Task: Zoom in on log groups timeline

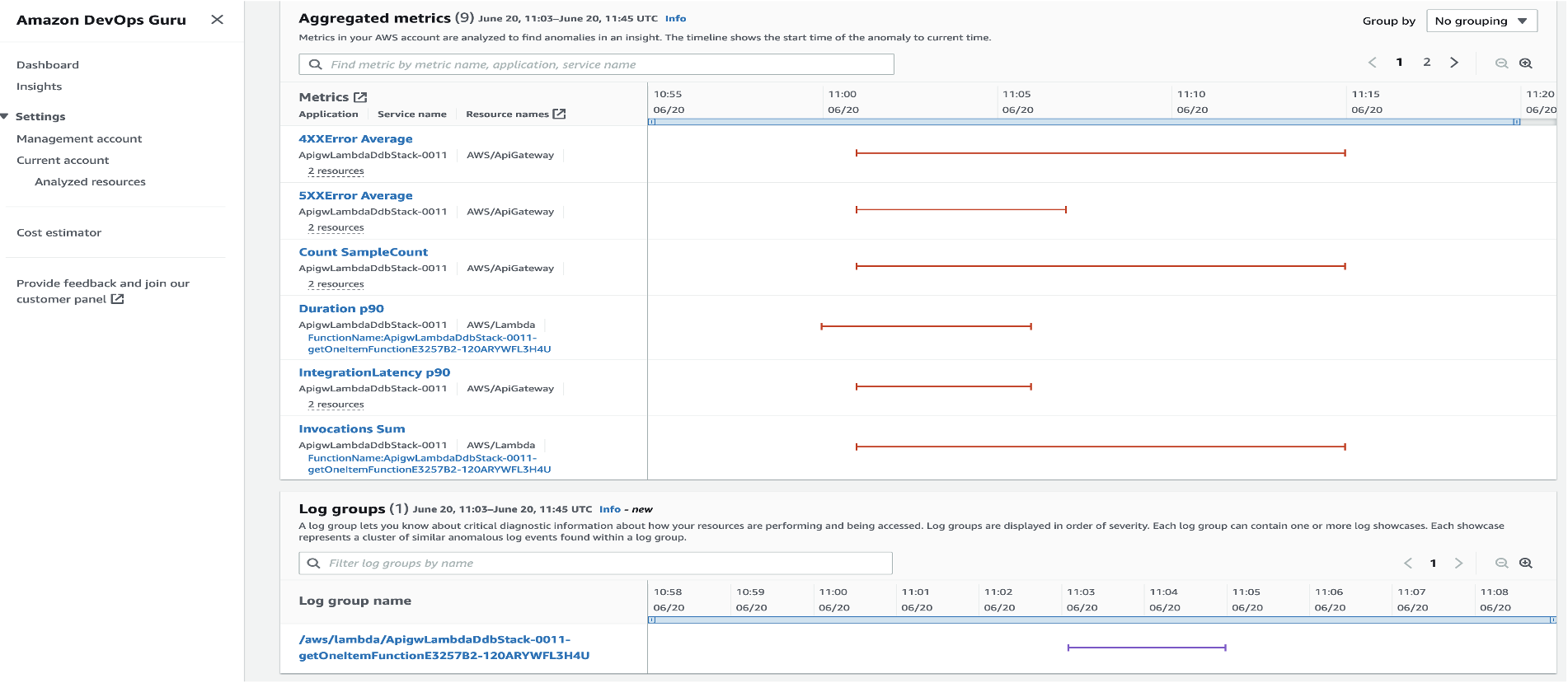Action: click(x=1526, y=564)
